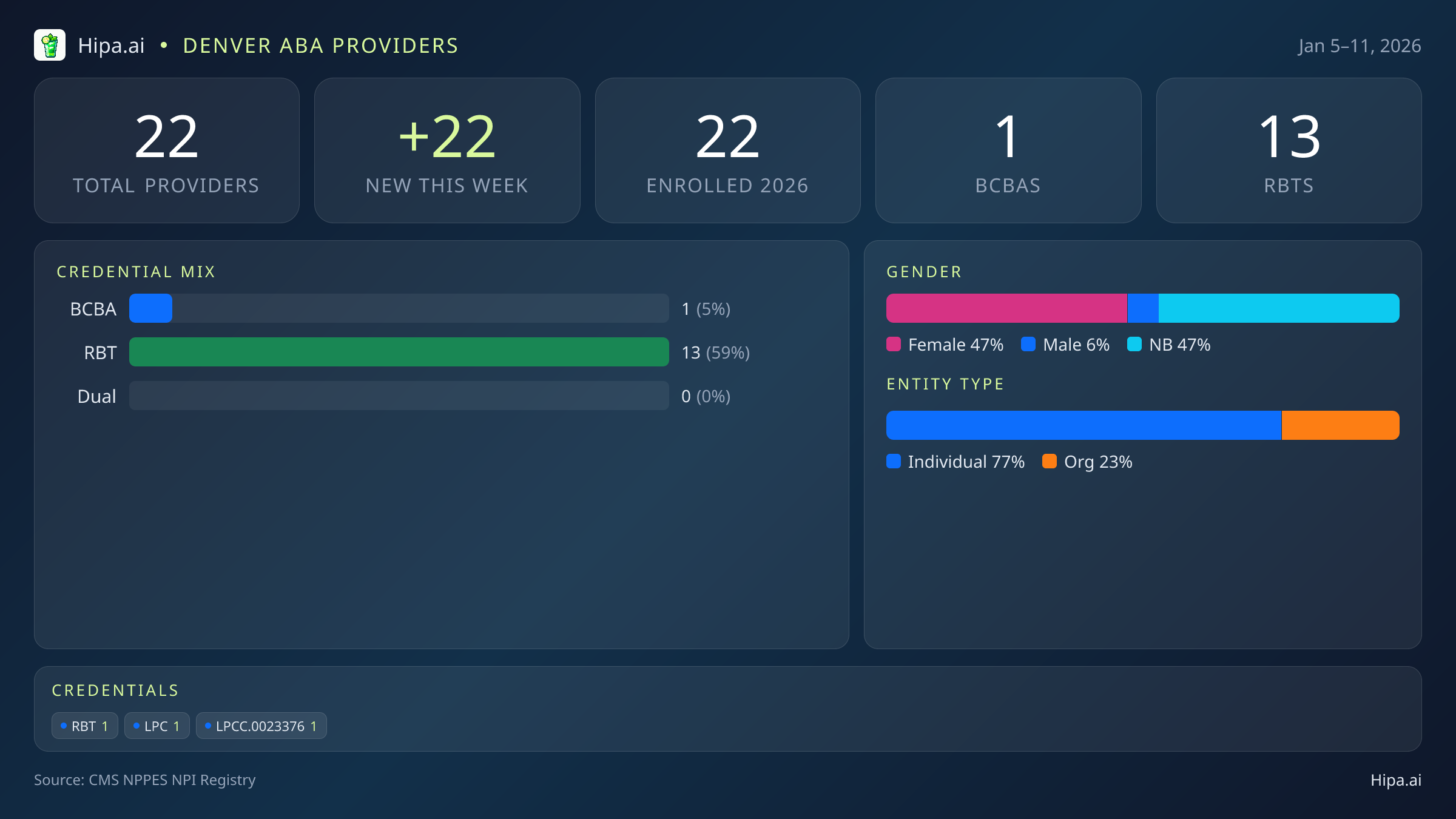
Task: Open the New This Week metric card
Action: [x=447, y=150]
